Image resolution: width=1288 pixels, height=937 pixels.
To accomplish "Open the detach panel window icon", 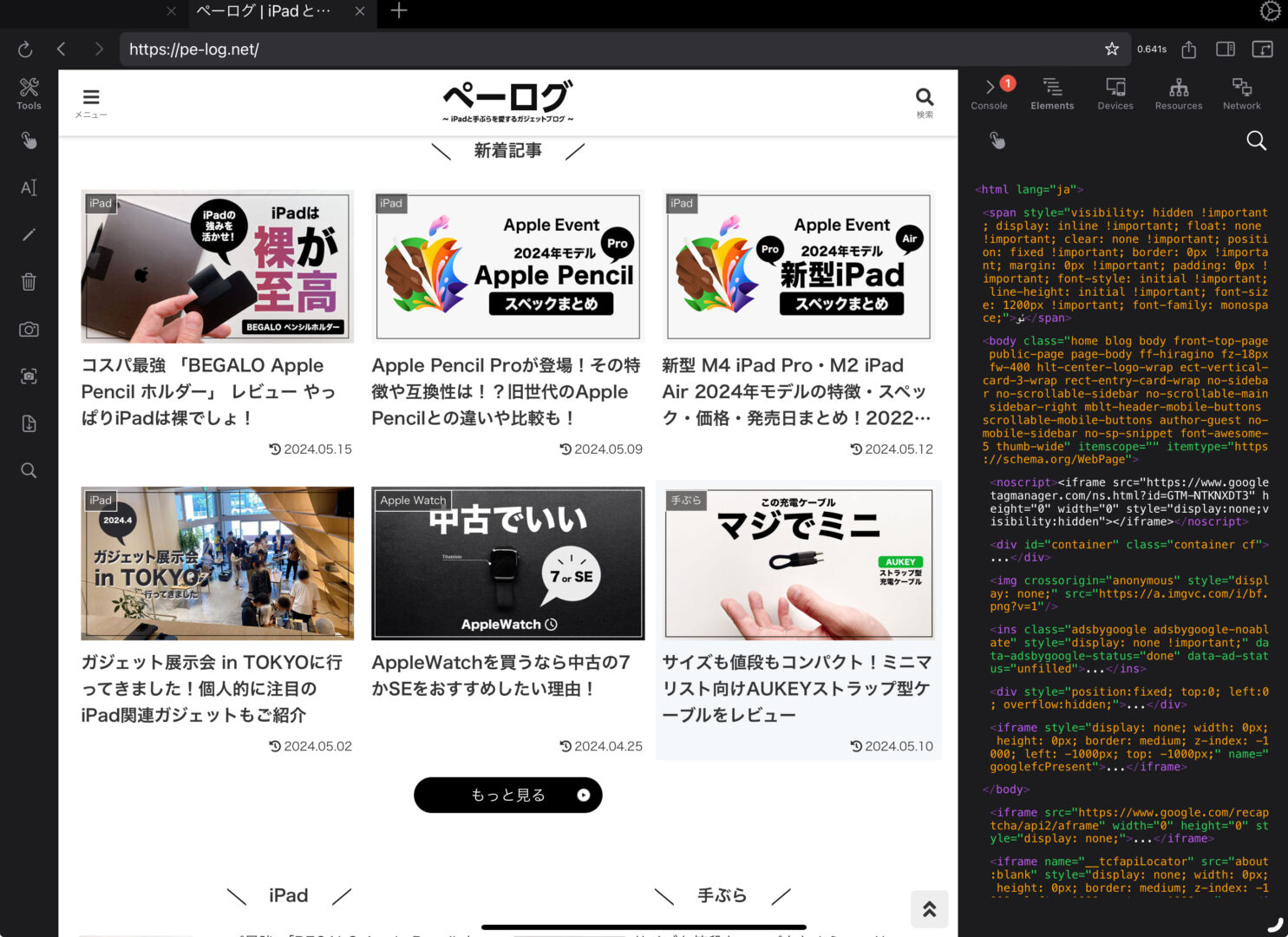I will click(x=1263, y=49).
